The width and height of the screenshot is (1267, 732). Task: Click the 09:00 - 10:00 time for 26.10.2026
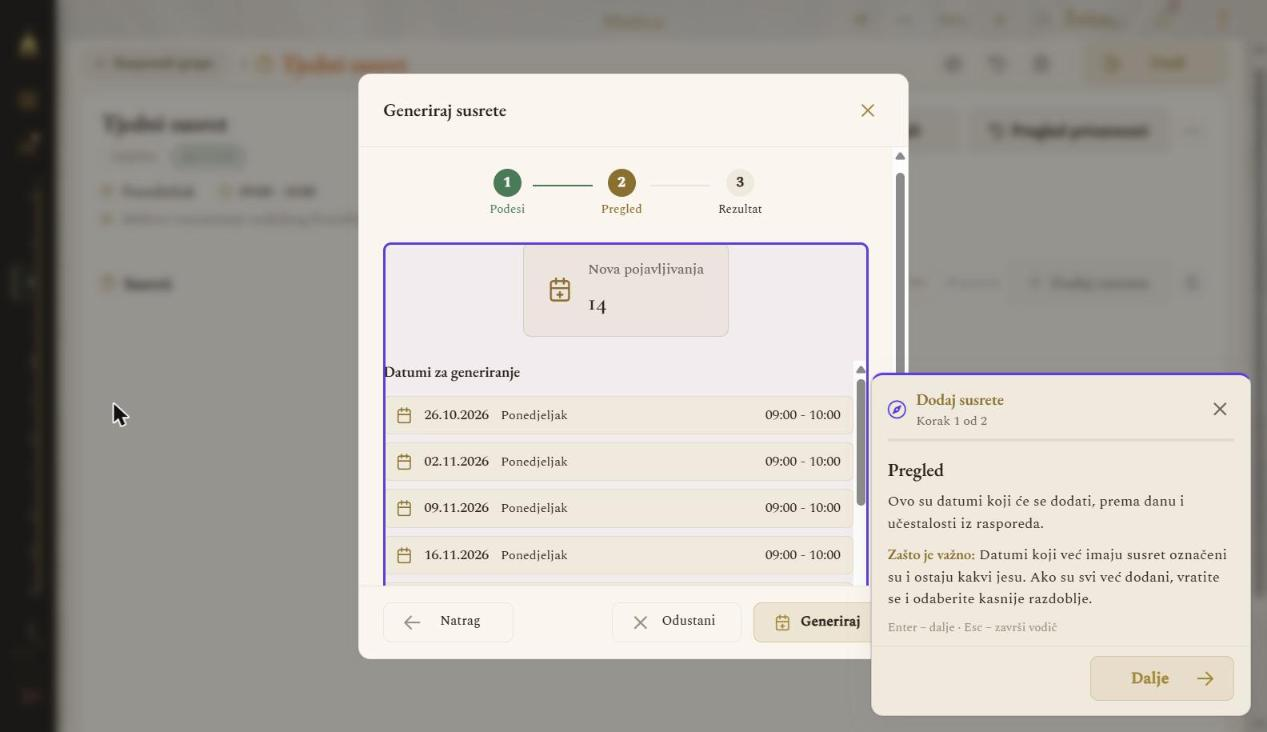click(x=803, y=415)
